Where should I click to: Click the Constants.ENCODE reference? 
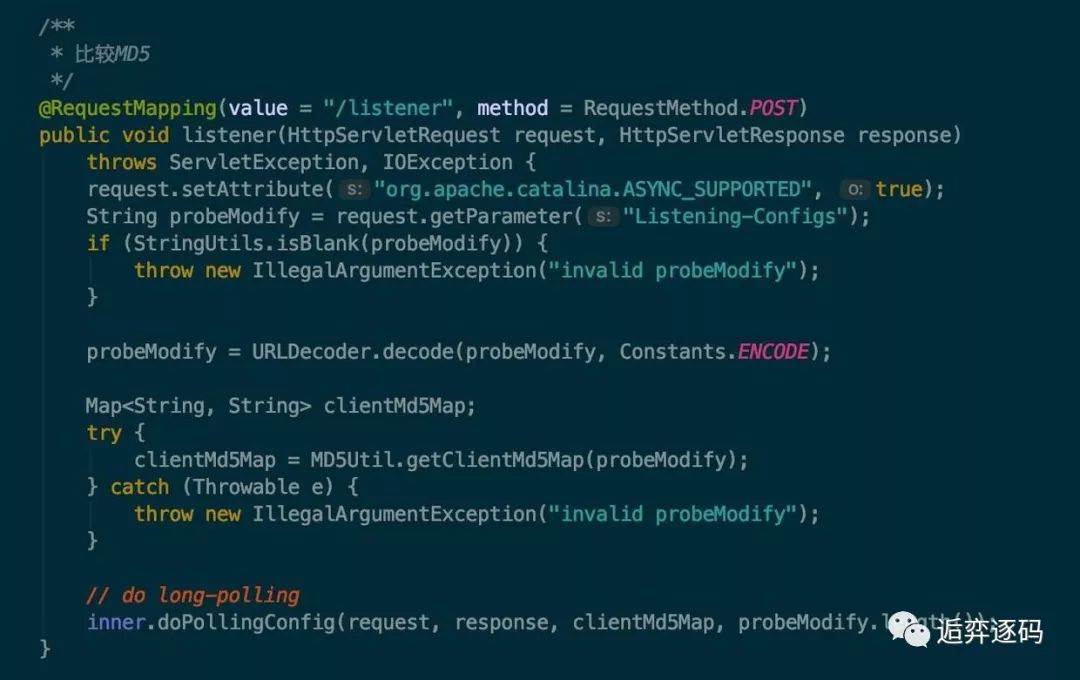(714, 352)
